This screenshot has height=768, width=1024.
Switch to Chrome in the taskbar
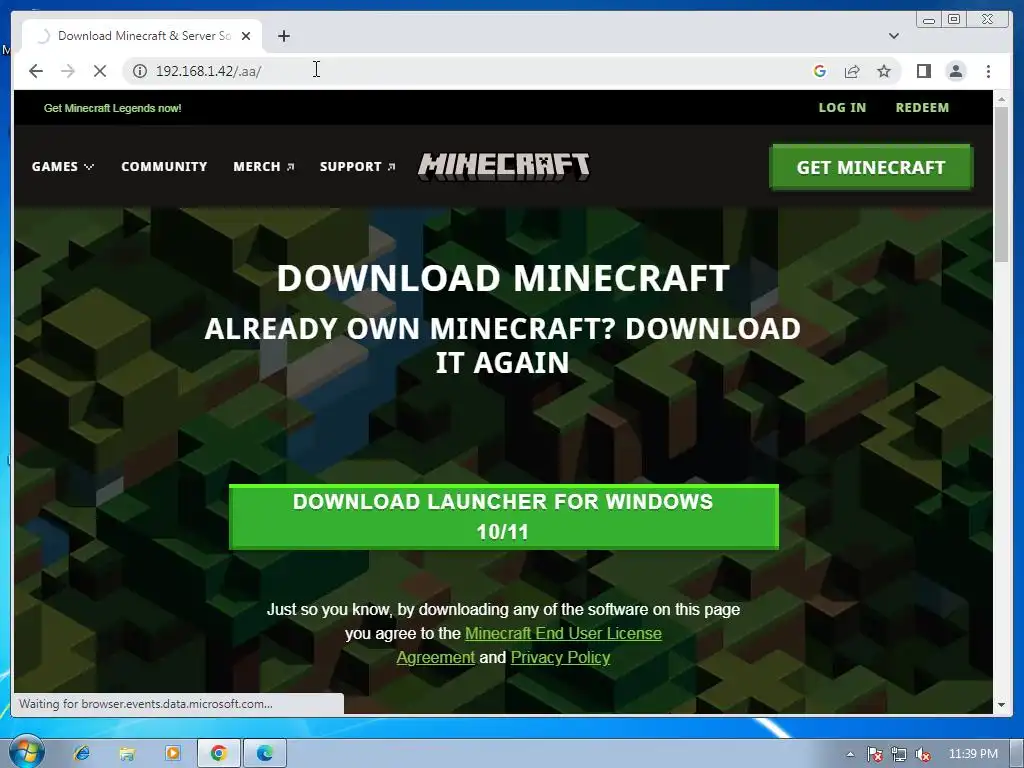click(219, 753)
